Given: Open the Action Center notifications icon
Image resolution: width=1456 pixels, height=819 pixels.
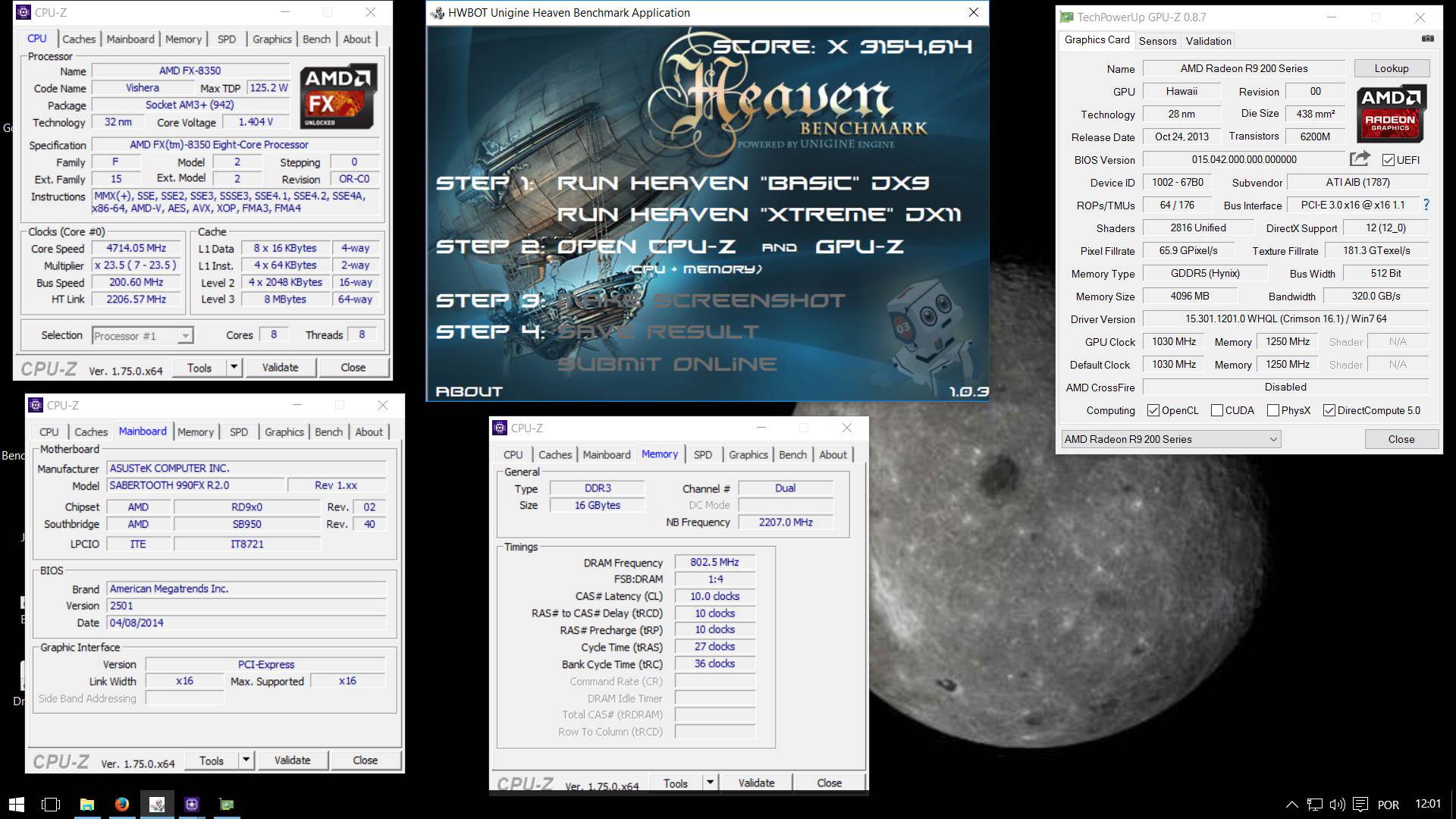Looking at the screenshot, I should (1361, 804).
